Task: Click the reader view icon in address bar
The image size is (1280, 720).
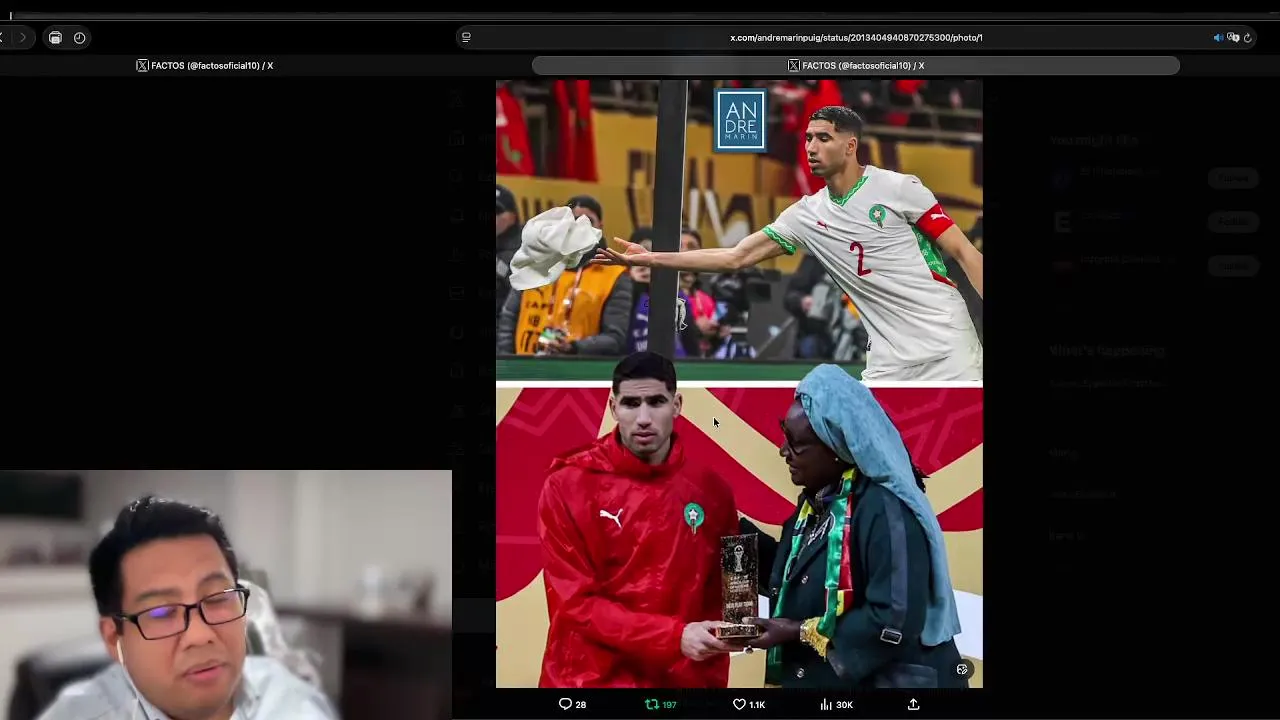Action: pos(465,37)
